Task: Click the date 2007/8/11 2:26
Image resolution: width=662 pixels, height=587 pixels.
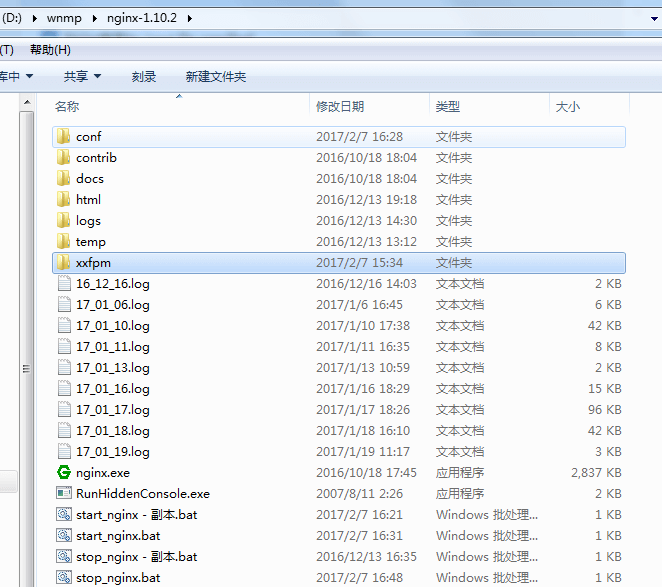Action: tap(359, 494)
